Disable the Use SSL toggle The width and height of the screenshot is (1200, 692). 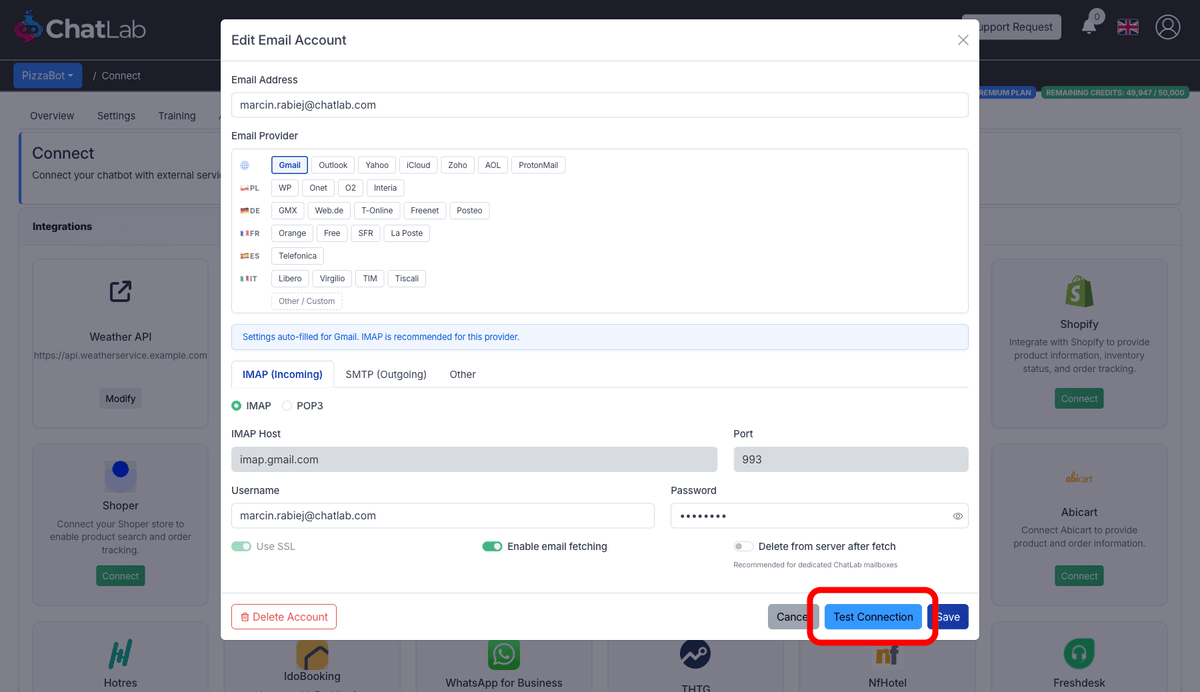[x=240, y=546]
